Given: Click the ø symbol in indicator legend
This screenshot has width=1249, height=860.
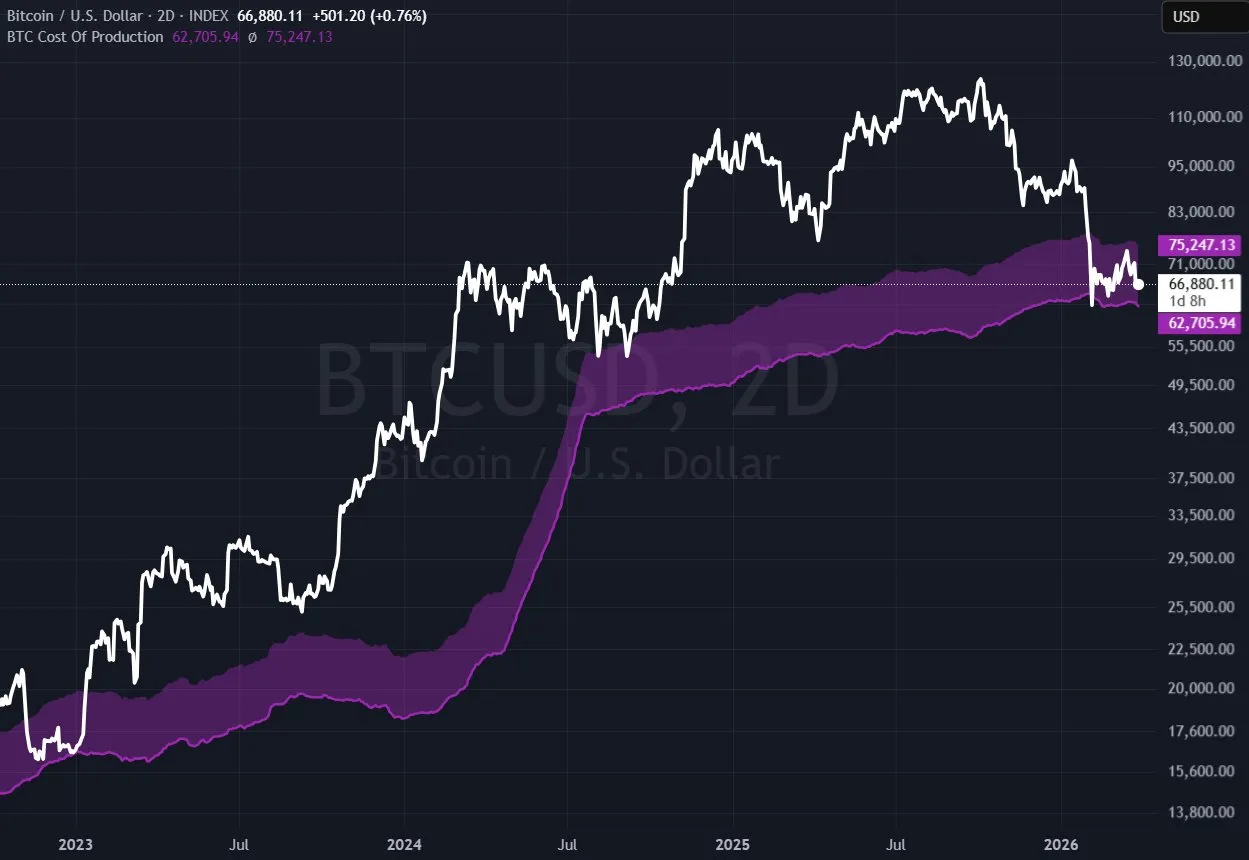Looking at the screenshot, I should pos(251,37).
